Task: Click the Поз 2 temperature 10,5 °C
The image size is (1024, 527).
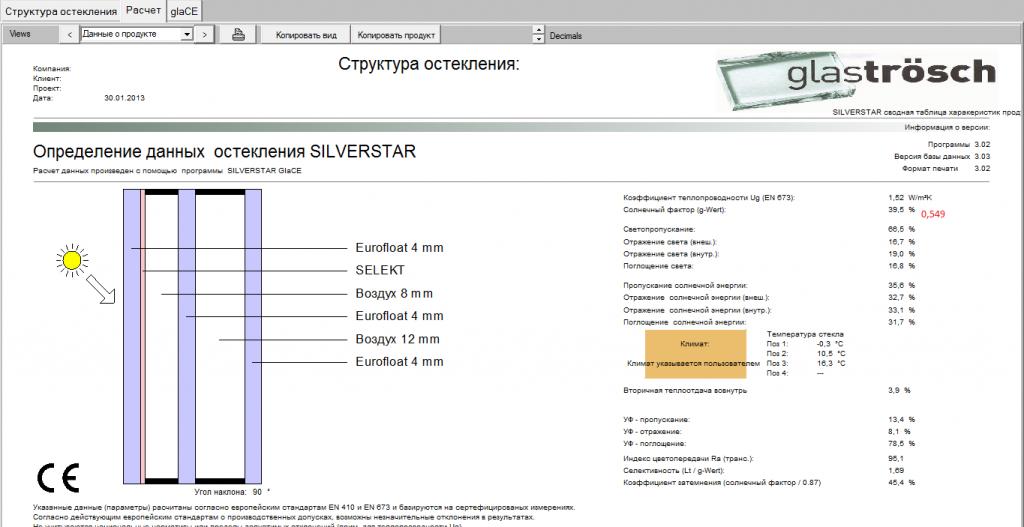Action: pos(831,353)
